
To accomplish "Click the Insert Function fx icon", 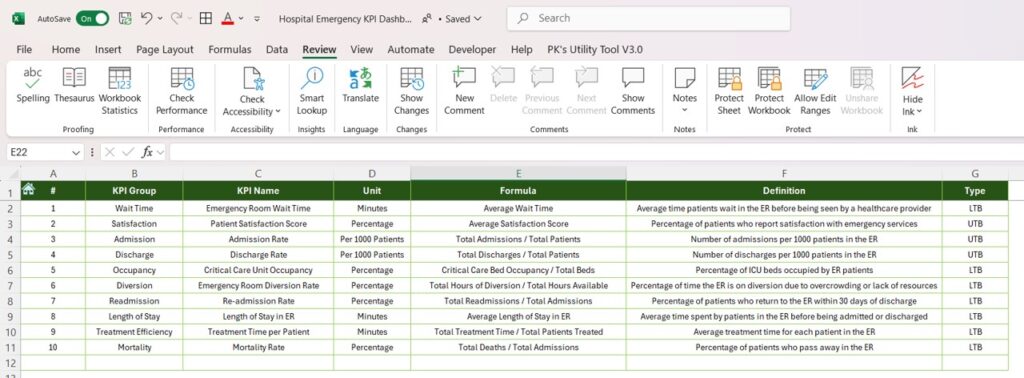I will tap(148, 152).
